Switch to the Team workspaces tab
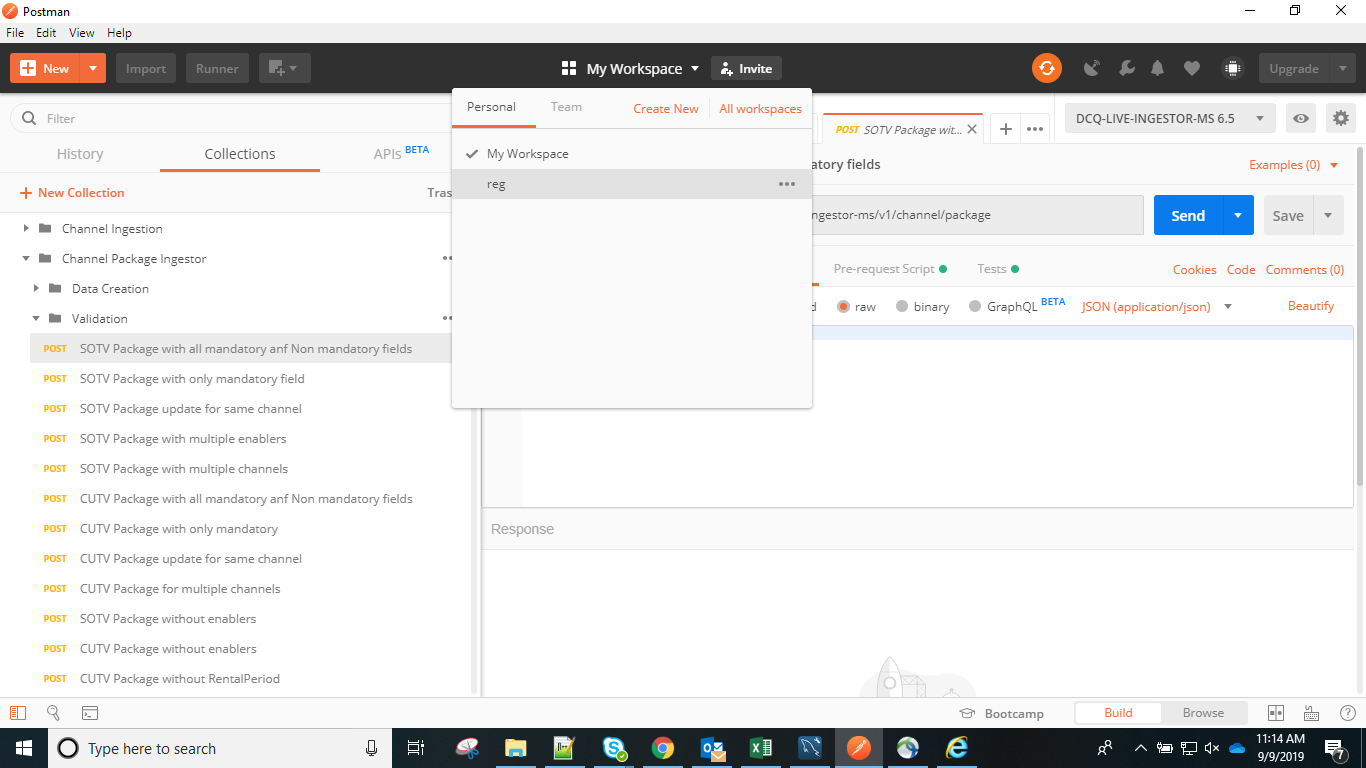 [566, 107]
